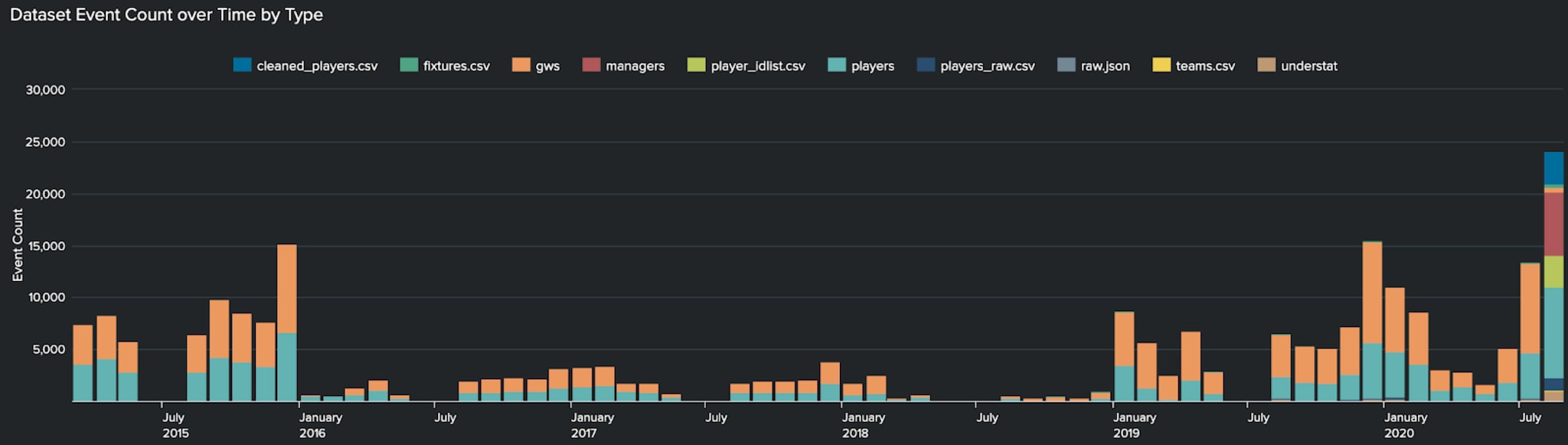The height and width of the screenshot is (445, 1568).
Task: Click the raw.json legend color swatch
Action: [1067, 65]
